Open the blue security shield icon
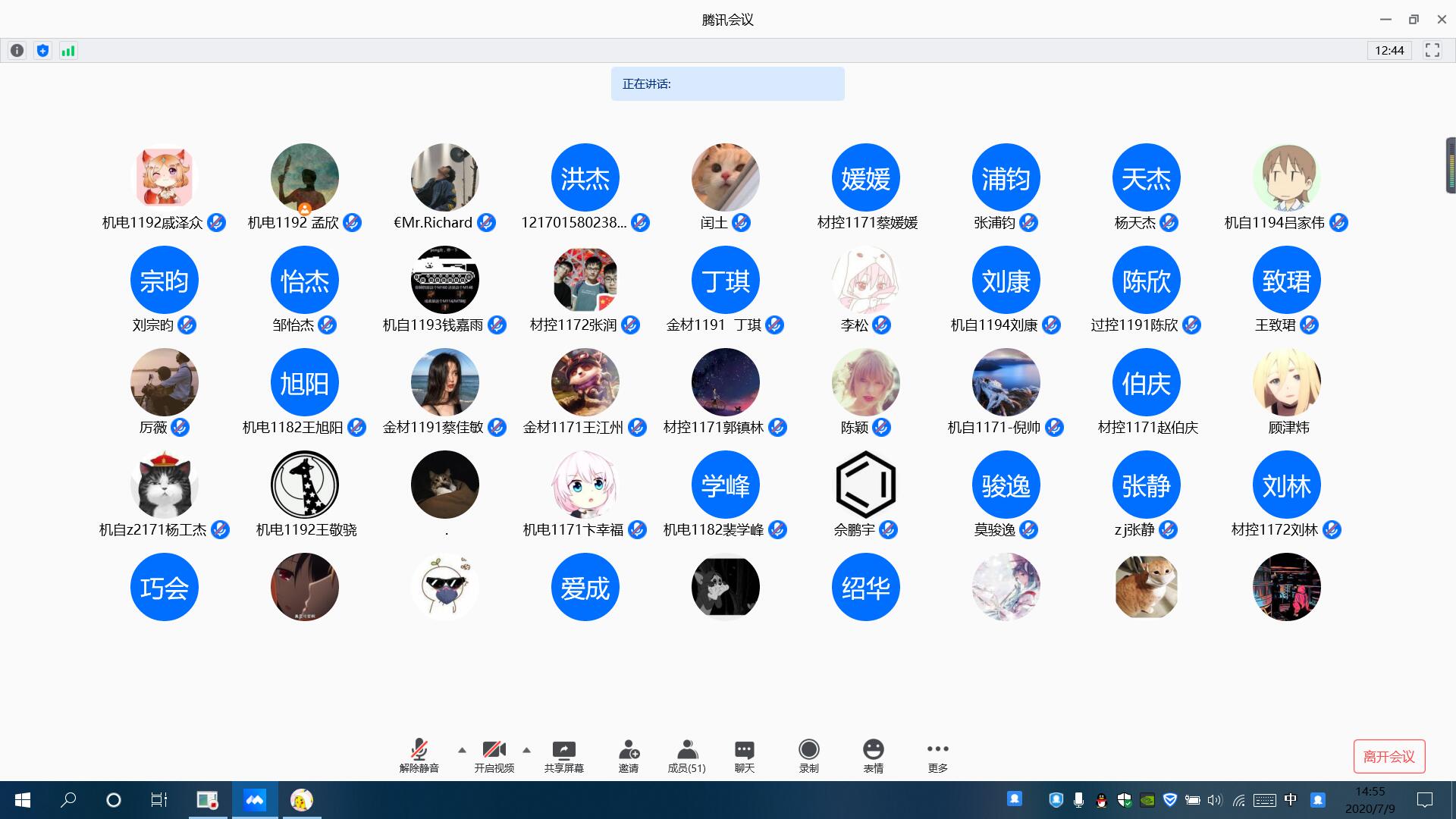Screen dimensions: 1456x819 point(42,51)
